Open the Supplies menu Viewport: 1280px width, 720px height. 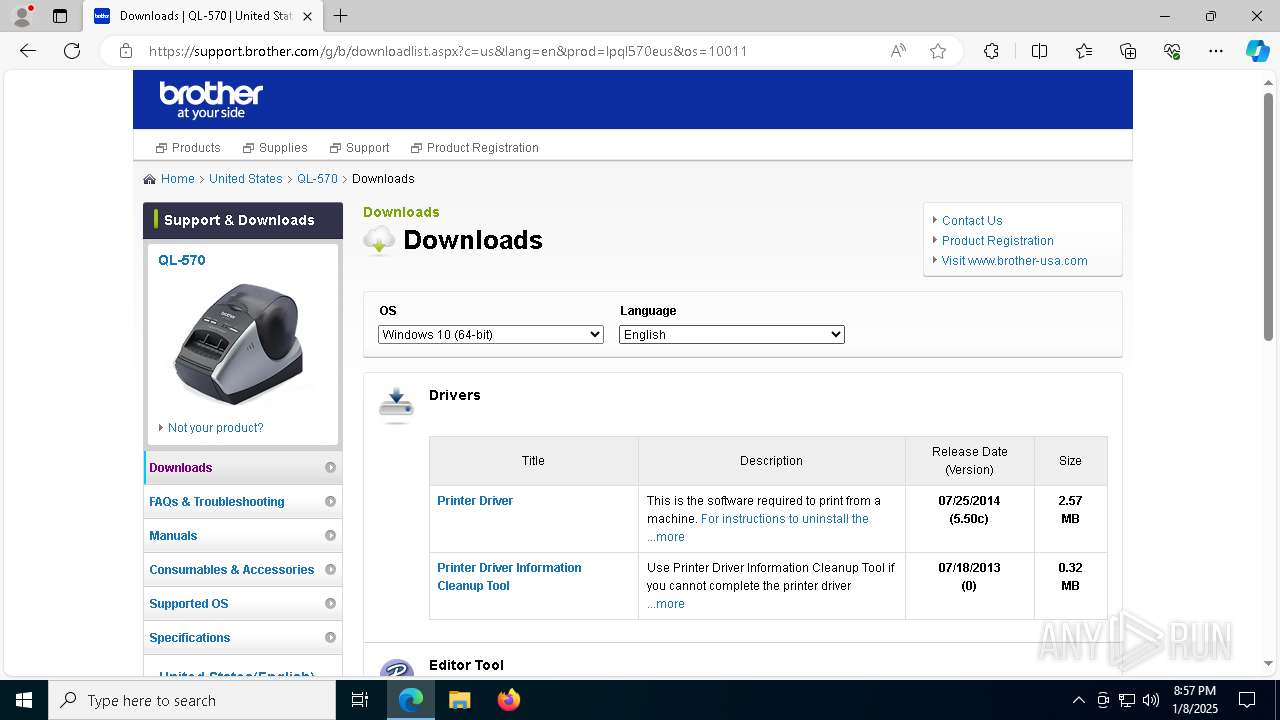click(x=275, y=148)
